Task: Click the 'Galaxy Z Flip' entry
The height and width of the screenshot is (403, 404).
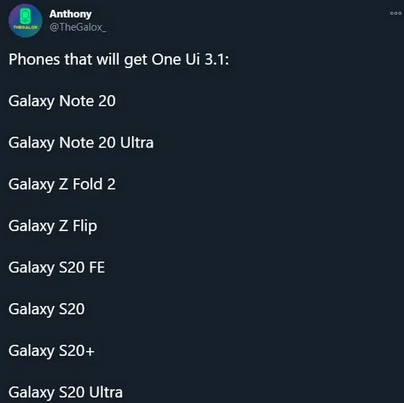Action: (53, 226)
